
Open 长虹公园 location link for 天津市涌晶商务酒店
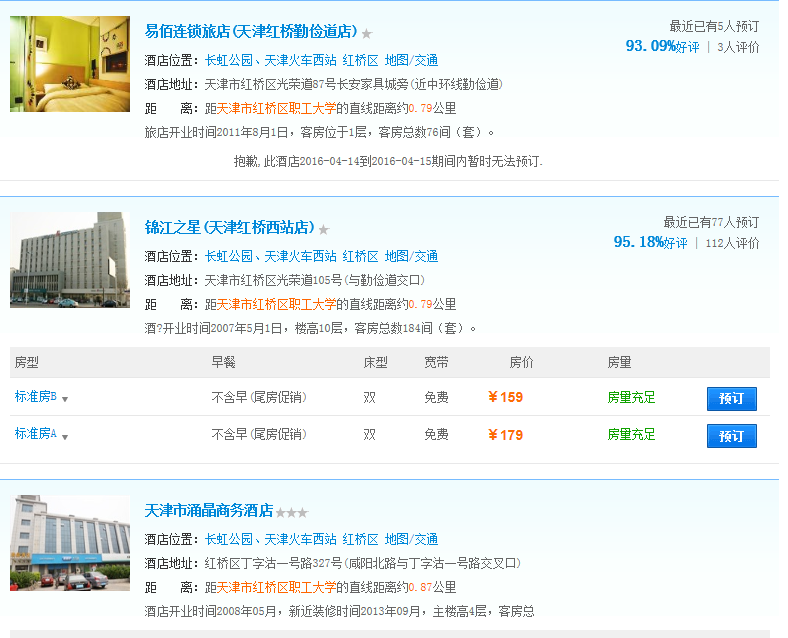(229, 540)
